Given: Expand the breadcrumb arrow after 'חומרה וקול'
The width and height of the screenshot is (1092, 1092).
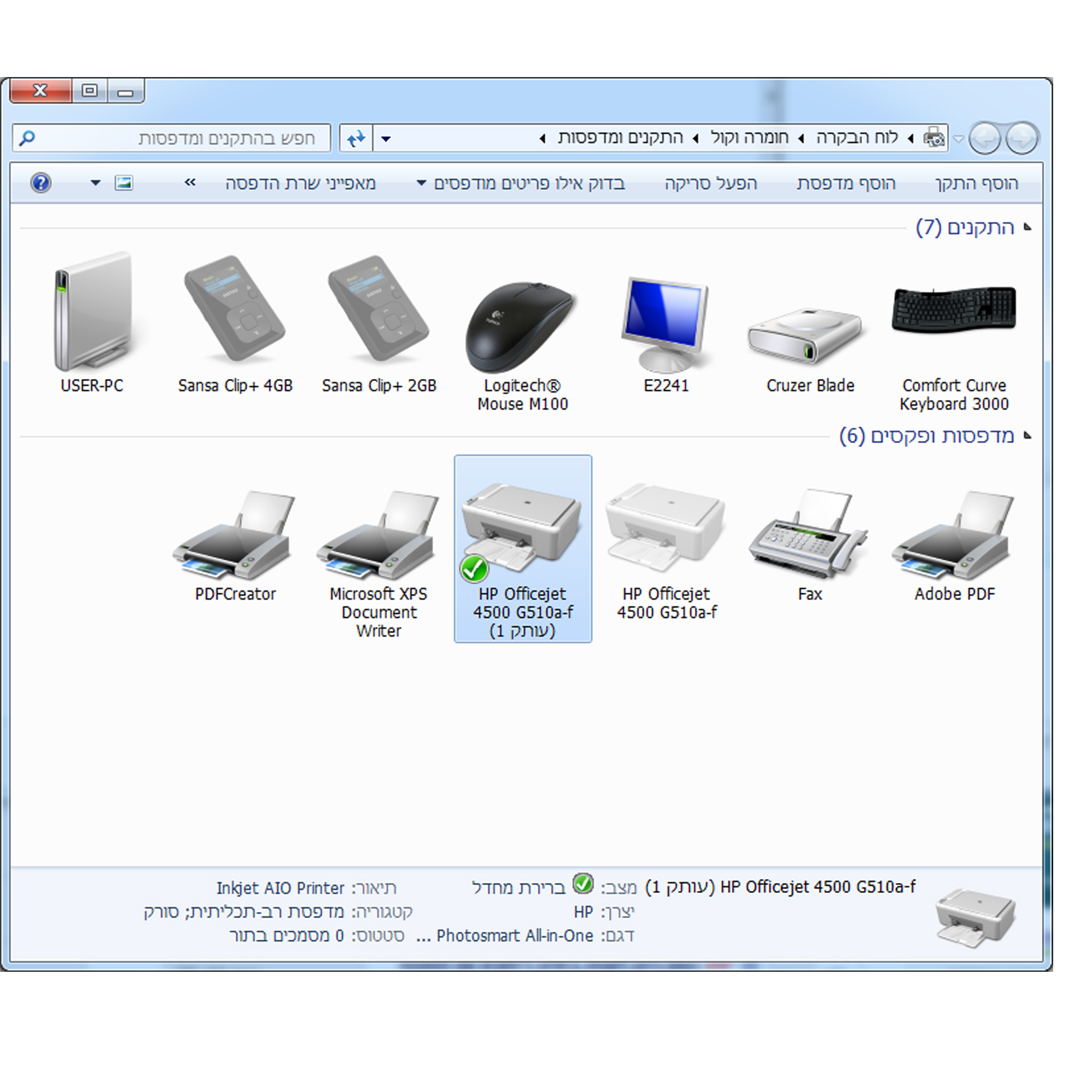Looking at the screenshot, I should (x=695, y=139).
